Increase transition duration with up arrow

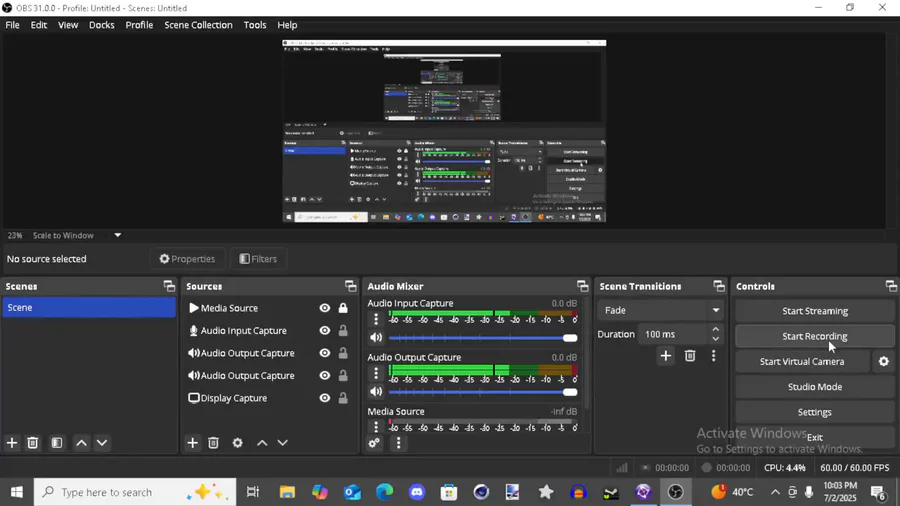click(x=715, y=329)
